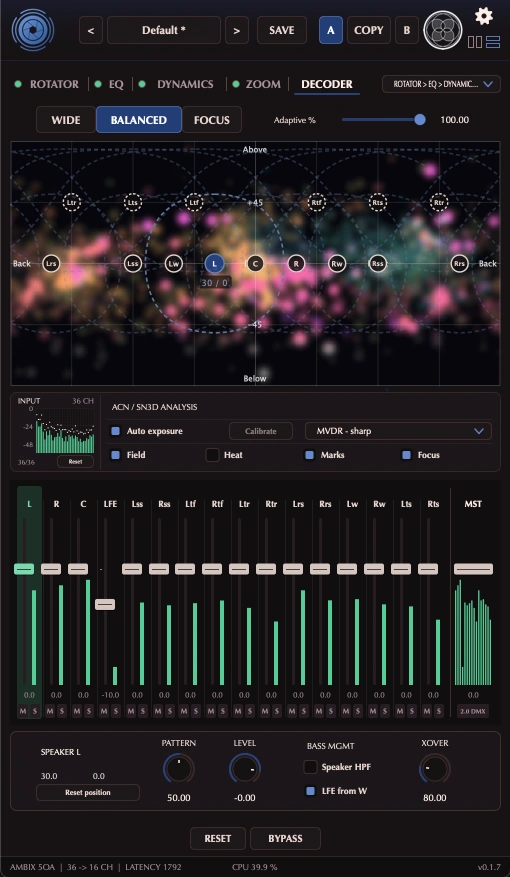Click the four-circle ambisonic emblem icon
Viewport: 510px width, 877px height.
pyautogui.click(x=443, y=30)
